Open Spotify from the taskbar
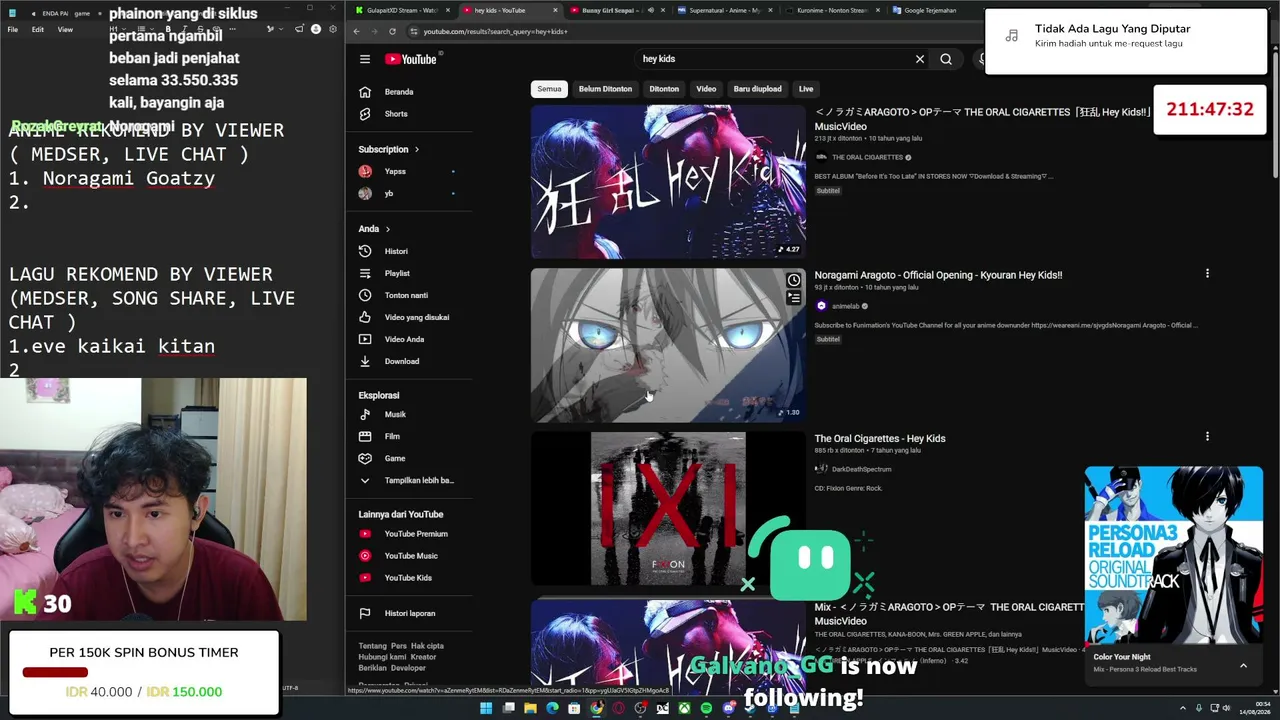 coord(706,708)
